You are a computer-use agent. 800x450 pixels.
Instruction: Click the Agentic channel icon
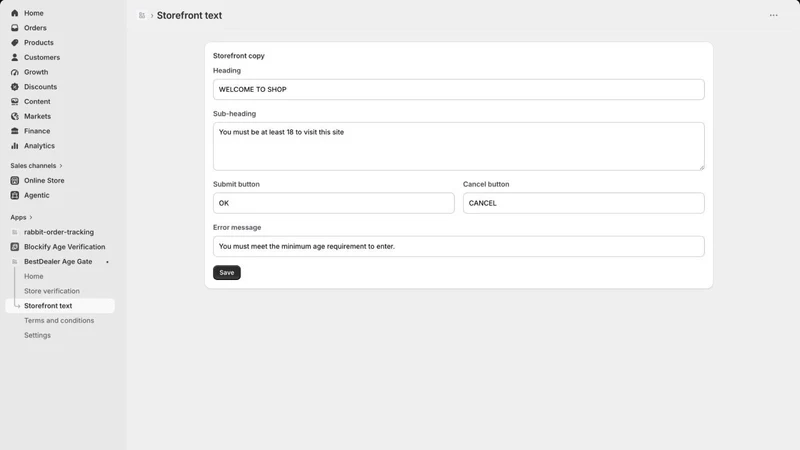(x=15, y=195)
